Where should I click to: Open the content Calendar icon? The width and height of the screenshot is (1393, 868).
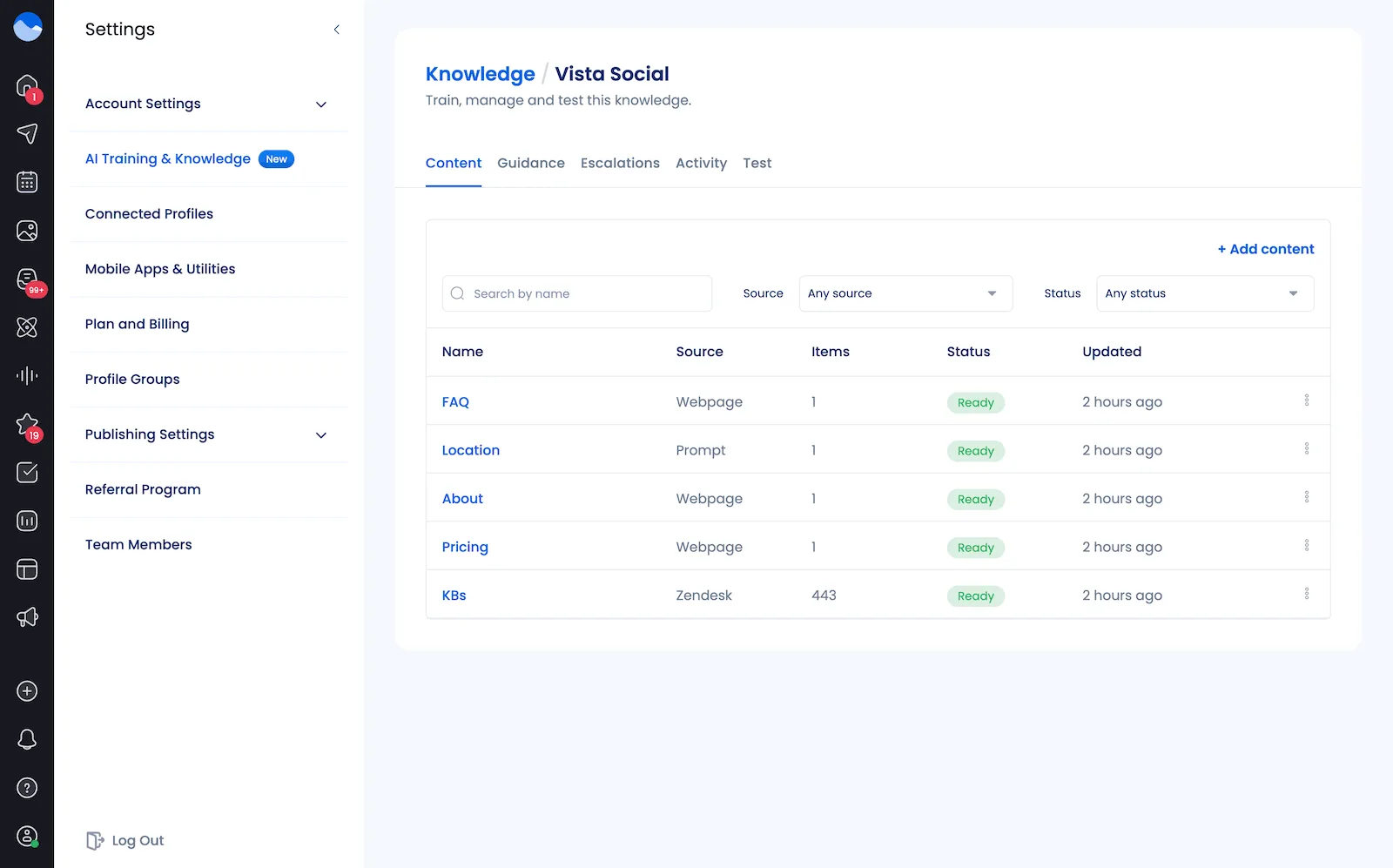[x=27, y=182]
